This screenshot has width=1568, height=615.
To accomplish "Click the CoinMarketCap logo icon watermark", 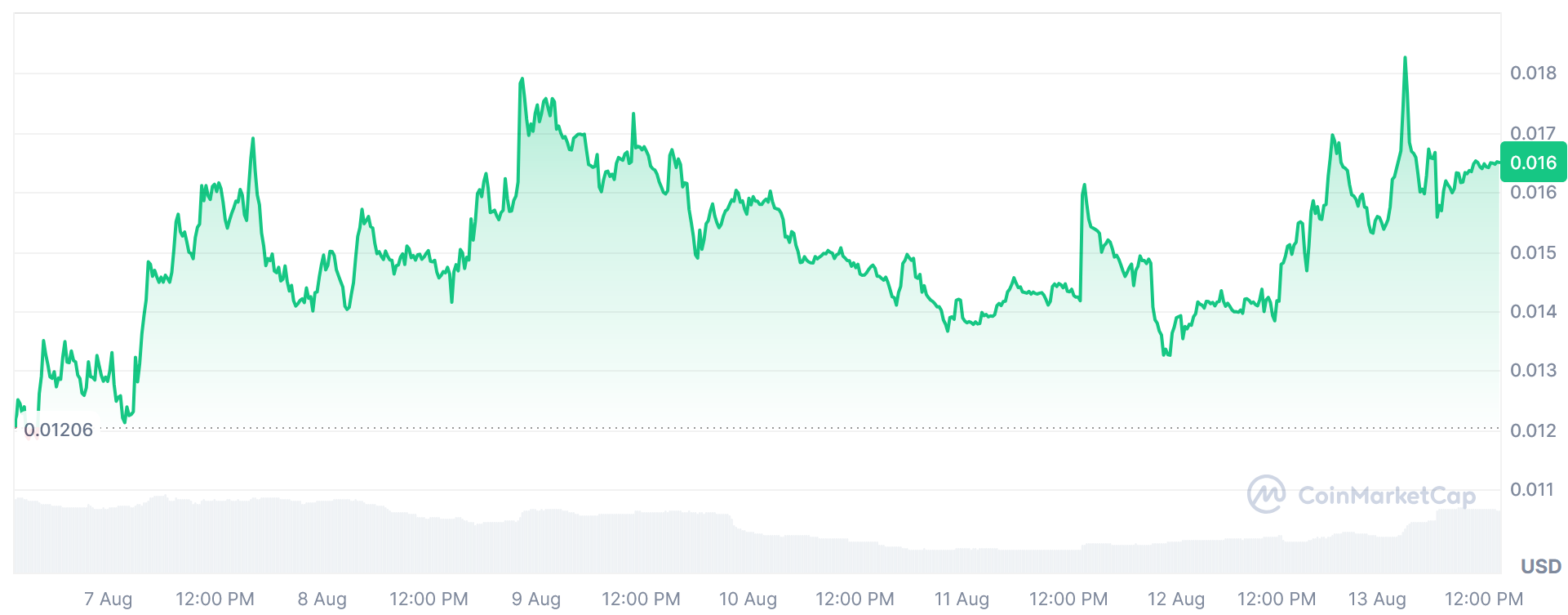I will [x=1266, y=494].
